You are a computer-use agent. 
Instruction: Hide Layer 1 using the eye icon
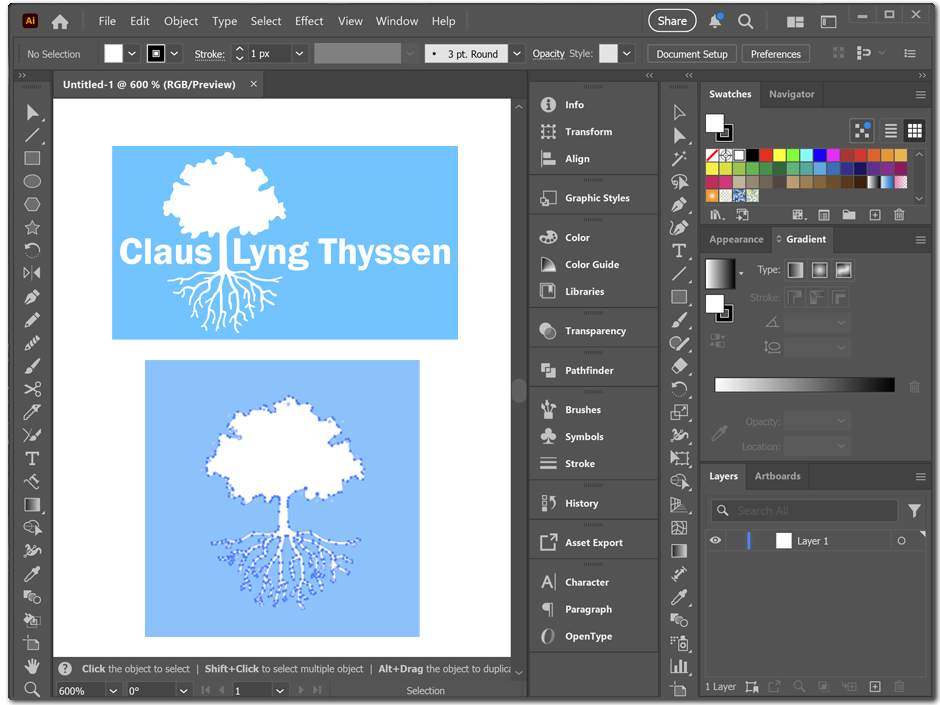point(715,541)
